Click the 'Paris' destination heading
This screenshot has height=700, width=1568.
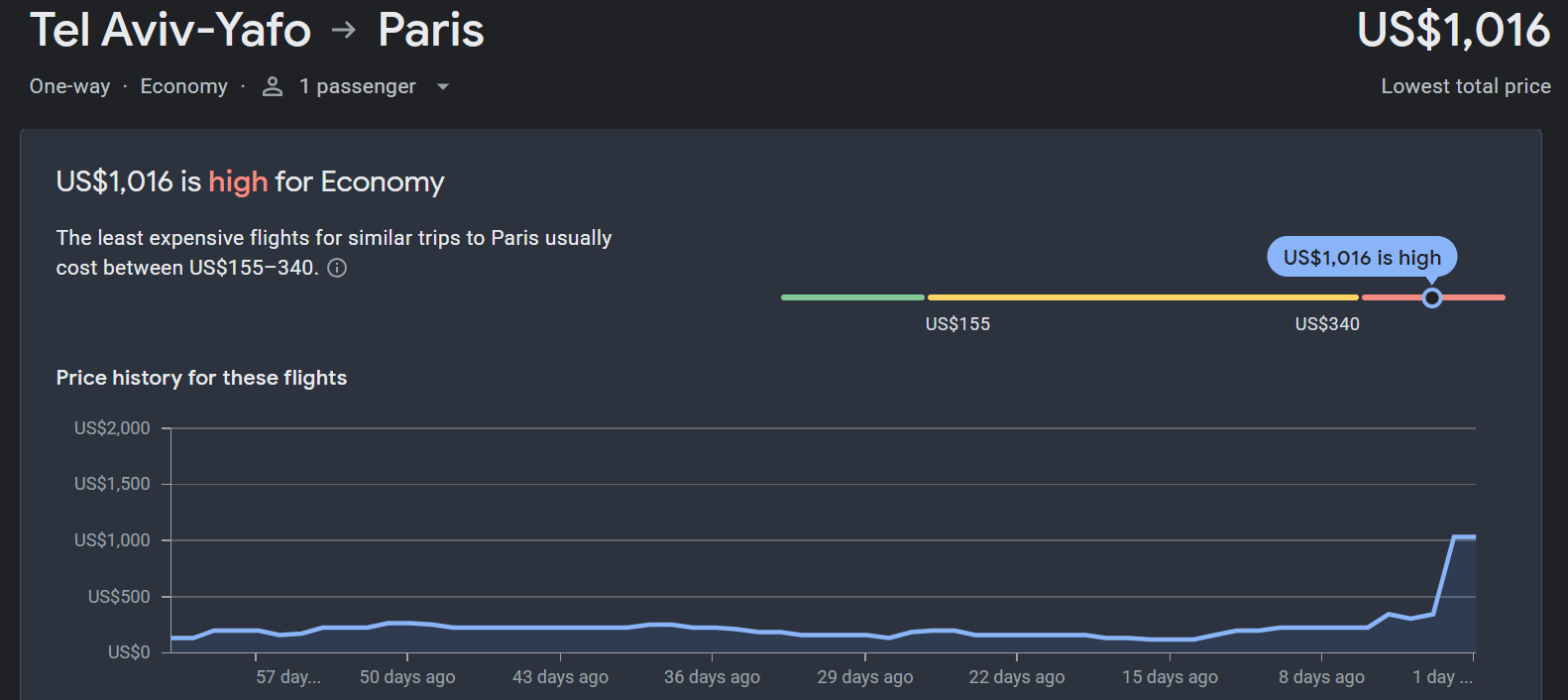click(x=431, y=30)
